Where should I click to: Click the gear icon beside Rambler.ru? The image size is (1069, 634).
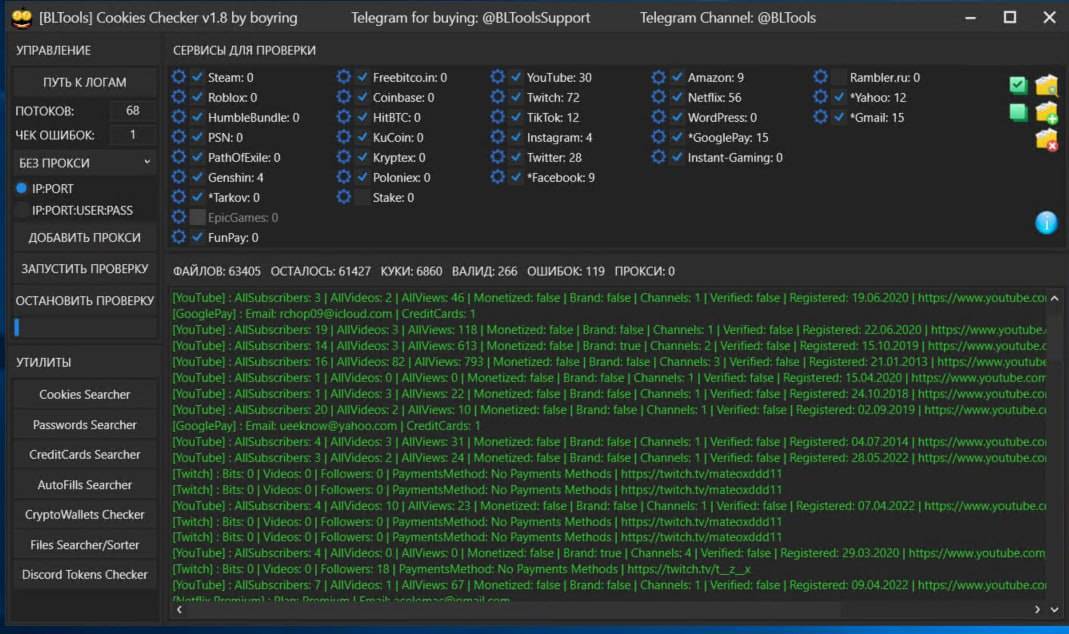821,77
